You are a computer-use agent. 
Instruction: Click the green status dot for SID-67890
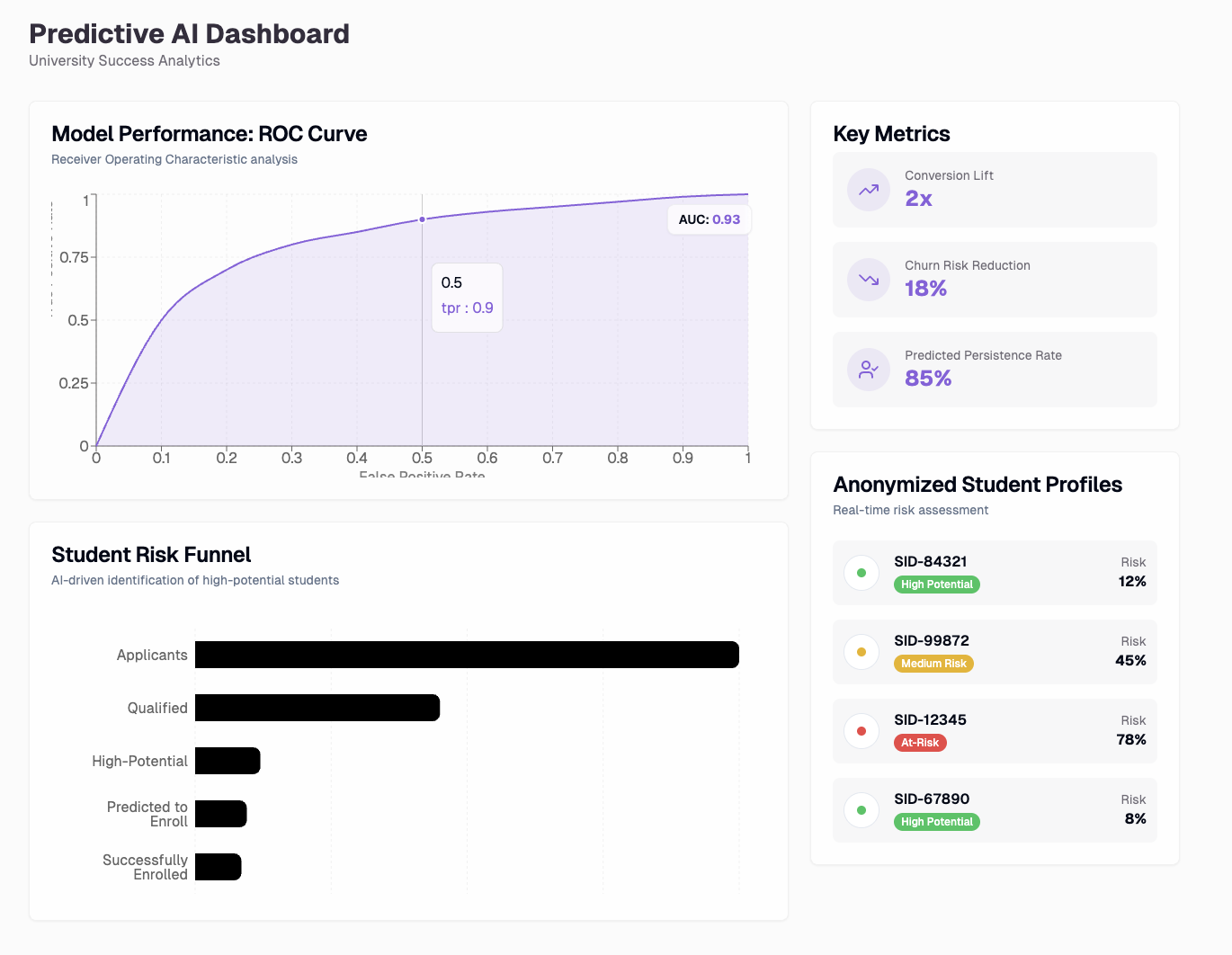coord(862,810)
